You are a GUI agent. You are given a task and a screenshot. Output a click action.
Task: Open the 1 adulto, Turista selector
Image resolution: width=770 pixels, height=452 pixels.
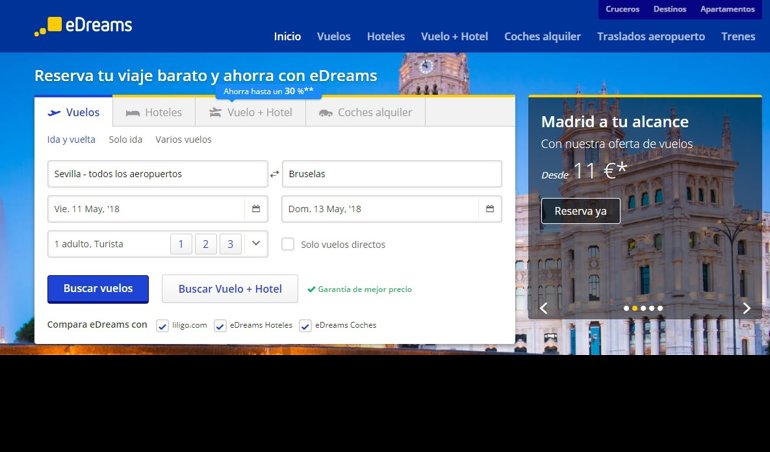pyautogui.click(x=105, y=244)
